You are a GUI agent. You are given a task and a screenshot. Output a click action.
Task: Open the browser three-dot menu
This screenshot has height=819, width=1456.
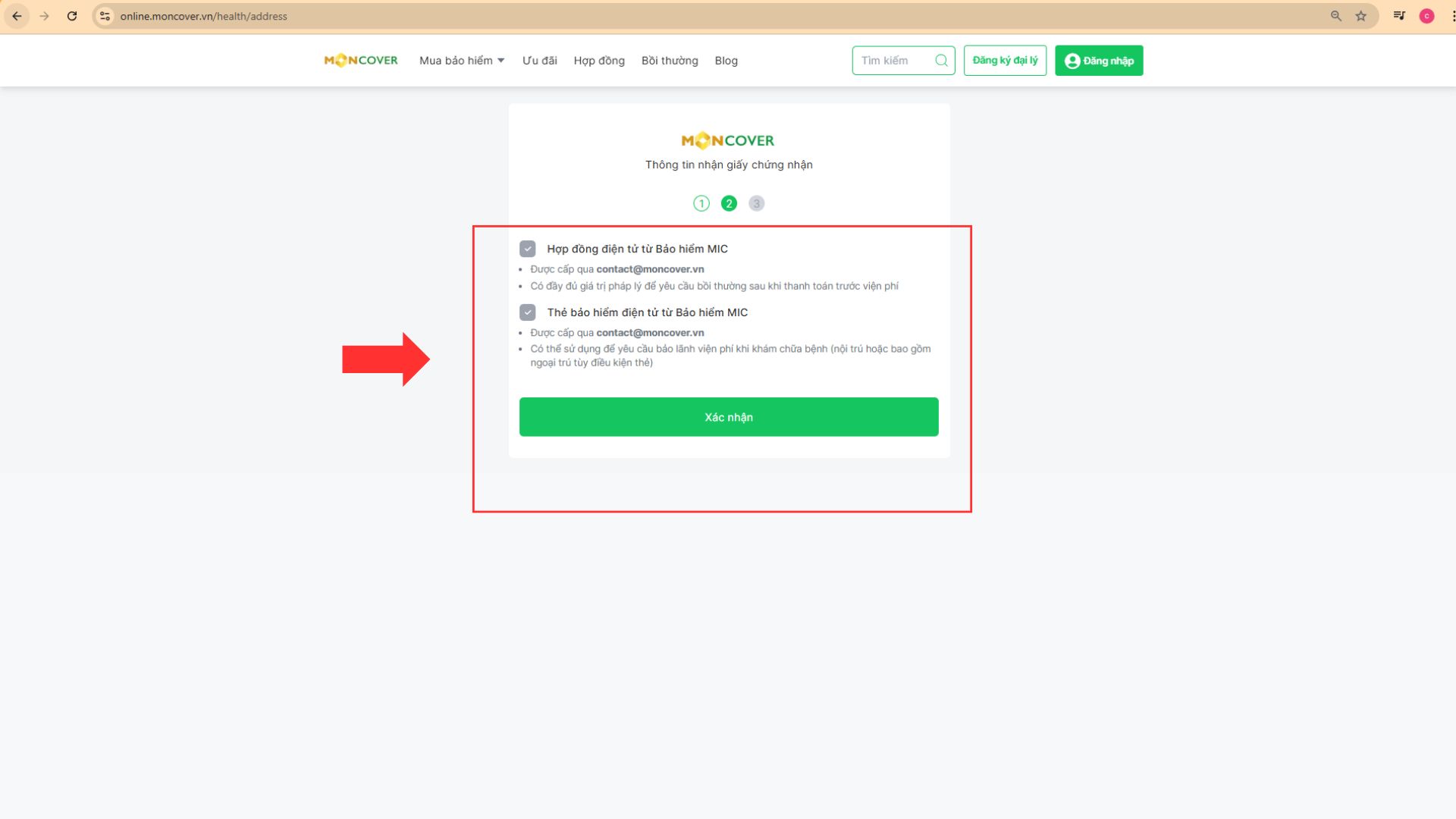1451,16
